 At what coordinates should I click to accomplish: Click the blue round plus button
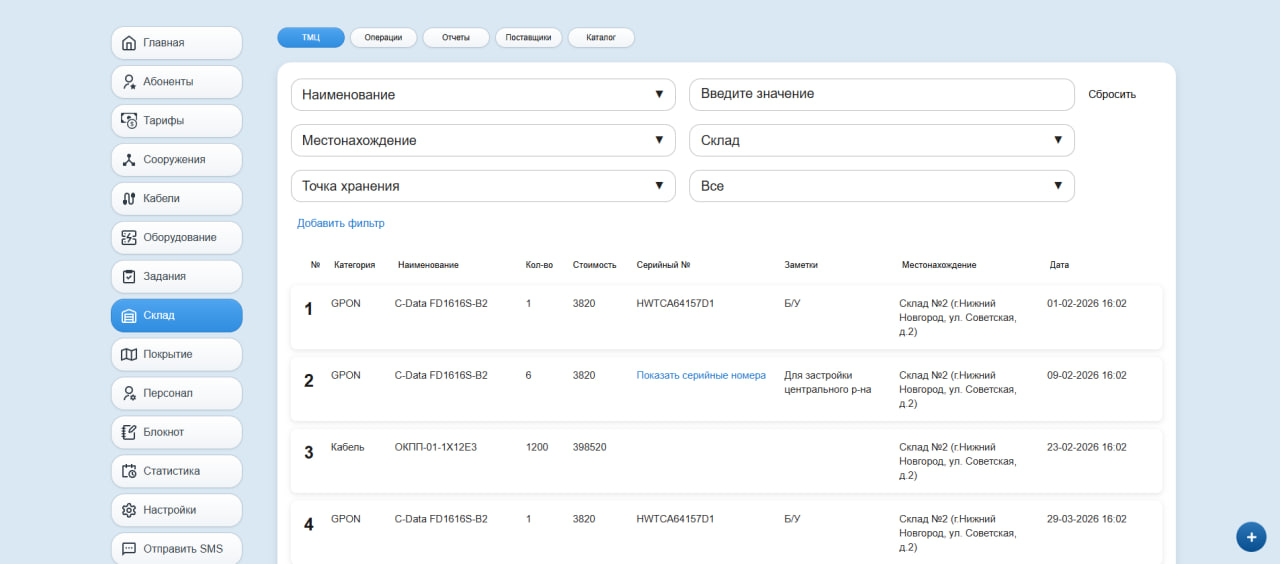pos(1251,537)
